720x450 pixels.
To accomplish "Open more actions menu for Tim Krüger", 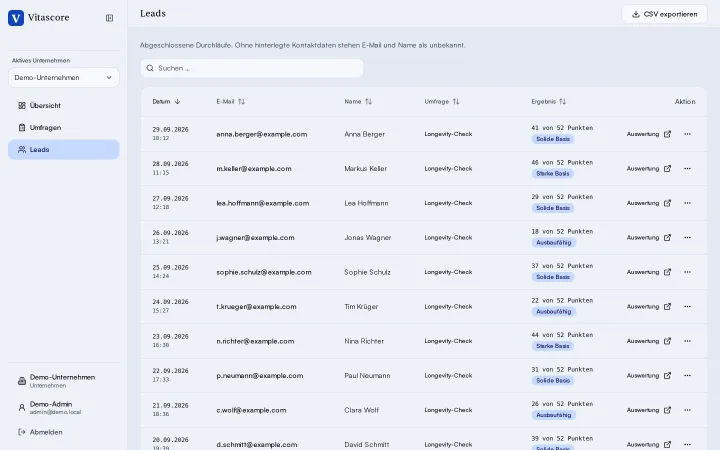I will tap(687, 307).
